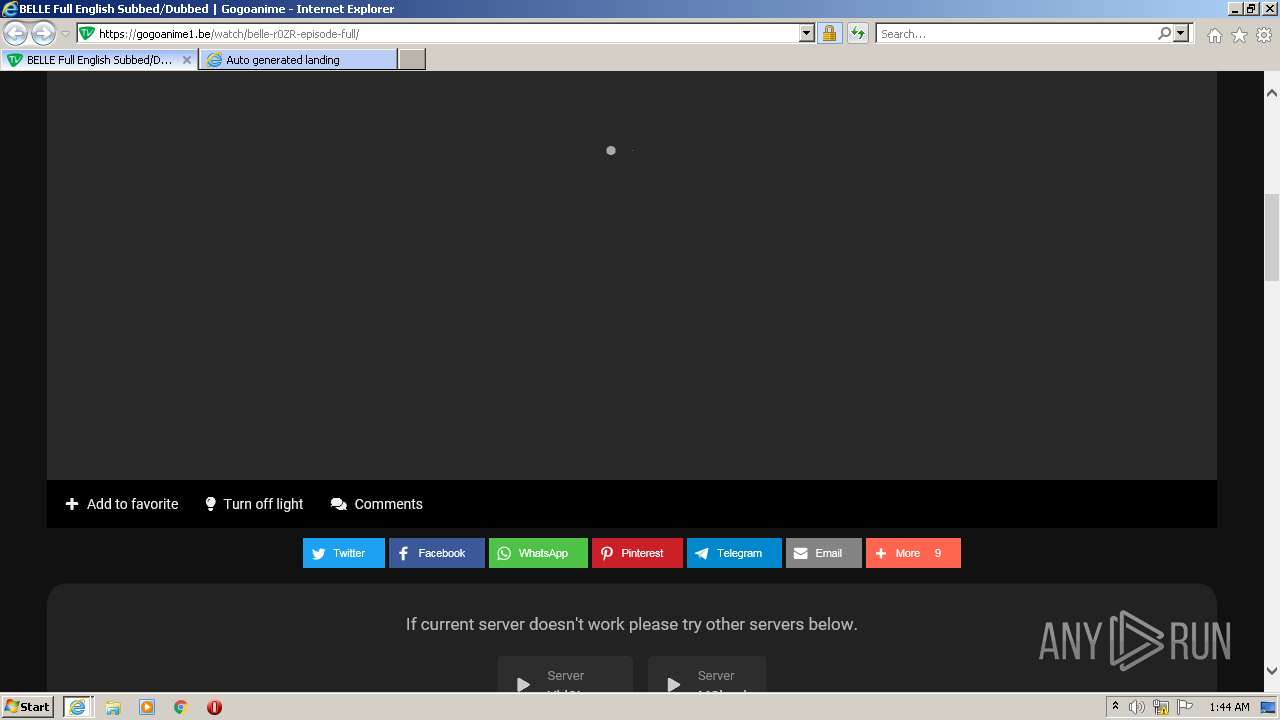Open the recent pages dropdown arrow
Screen dimensions: 1280x720
tap(65, 34)
